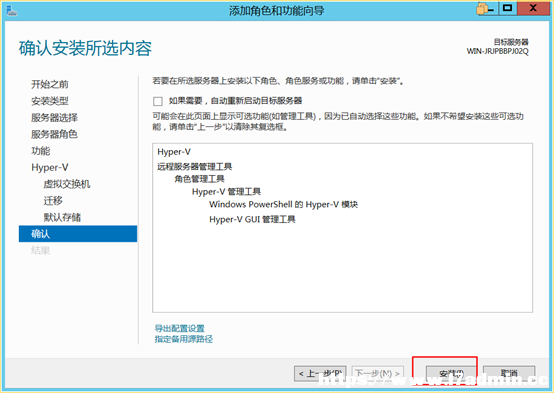Select the 迁移 step

tap(53, 201)
